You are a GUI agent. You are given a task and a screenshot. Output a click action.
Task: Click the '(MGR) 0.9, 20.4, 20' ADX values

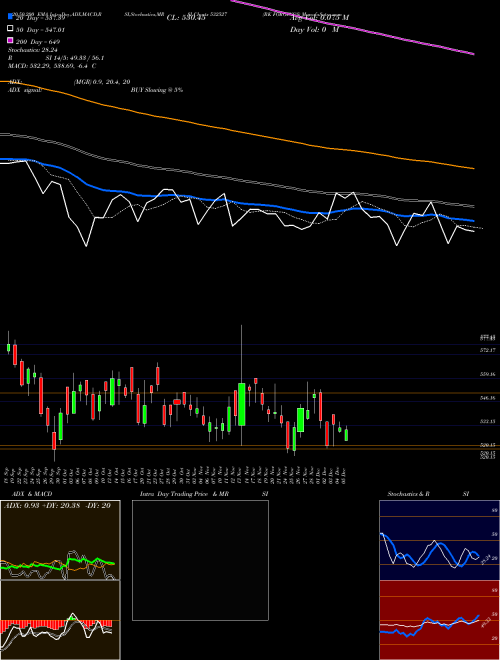(102, 82)
